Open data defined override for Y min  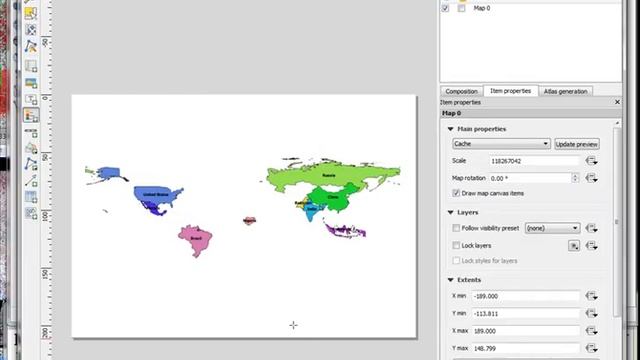591,313
